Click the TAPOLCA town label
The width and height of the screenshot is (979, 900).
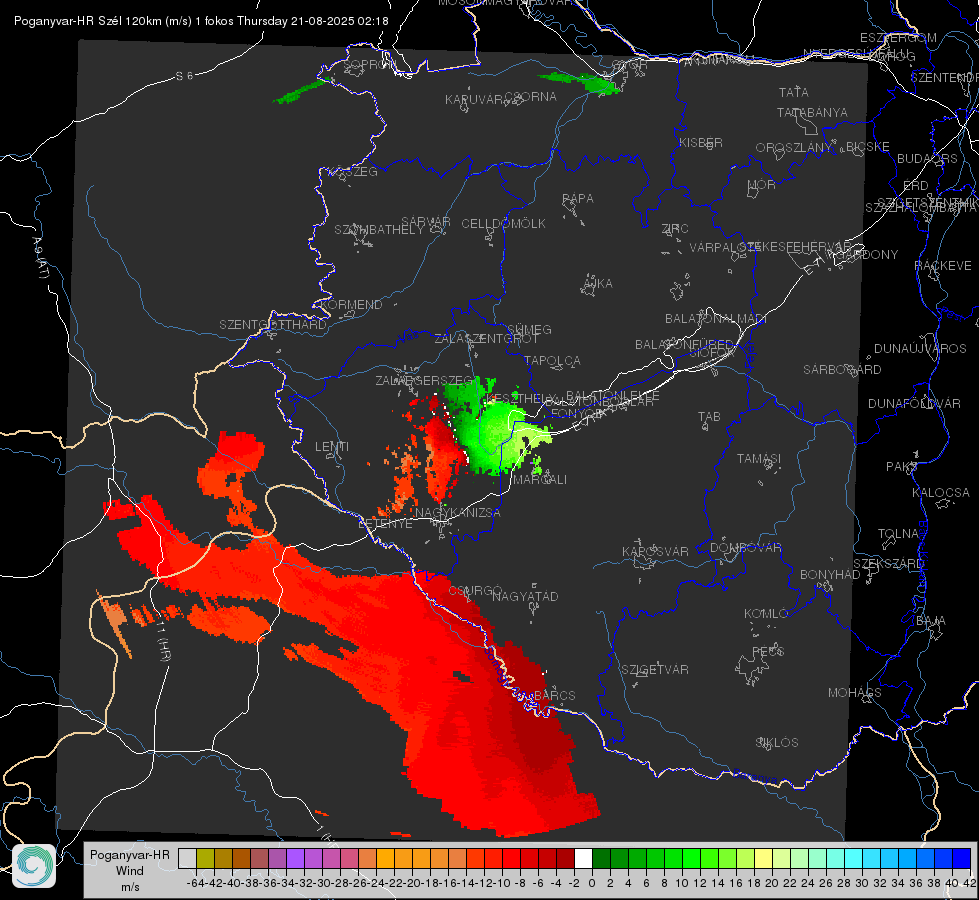pos(553,360)
